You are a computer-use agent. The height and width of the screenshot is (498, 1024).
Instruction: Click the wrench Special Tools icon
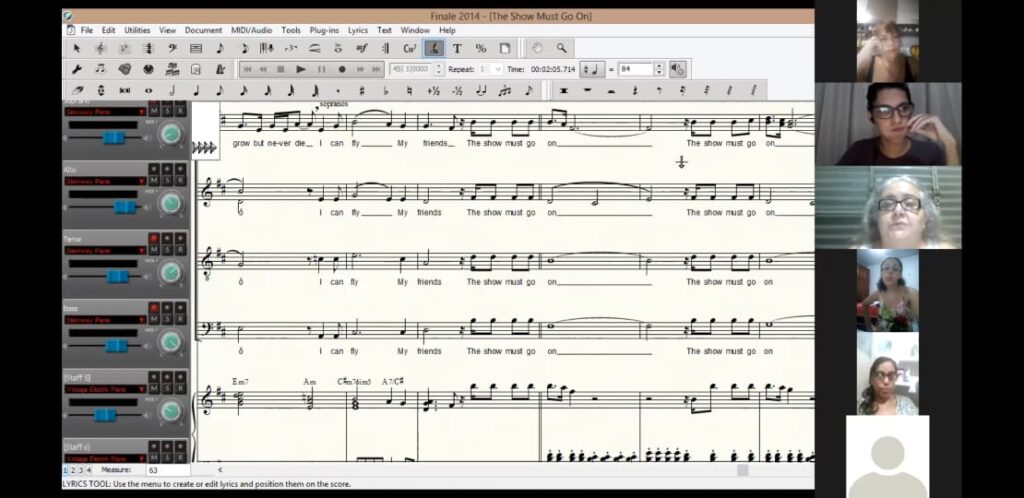coord(76,69)
